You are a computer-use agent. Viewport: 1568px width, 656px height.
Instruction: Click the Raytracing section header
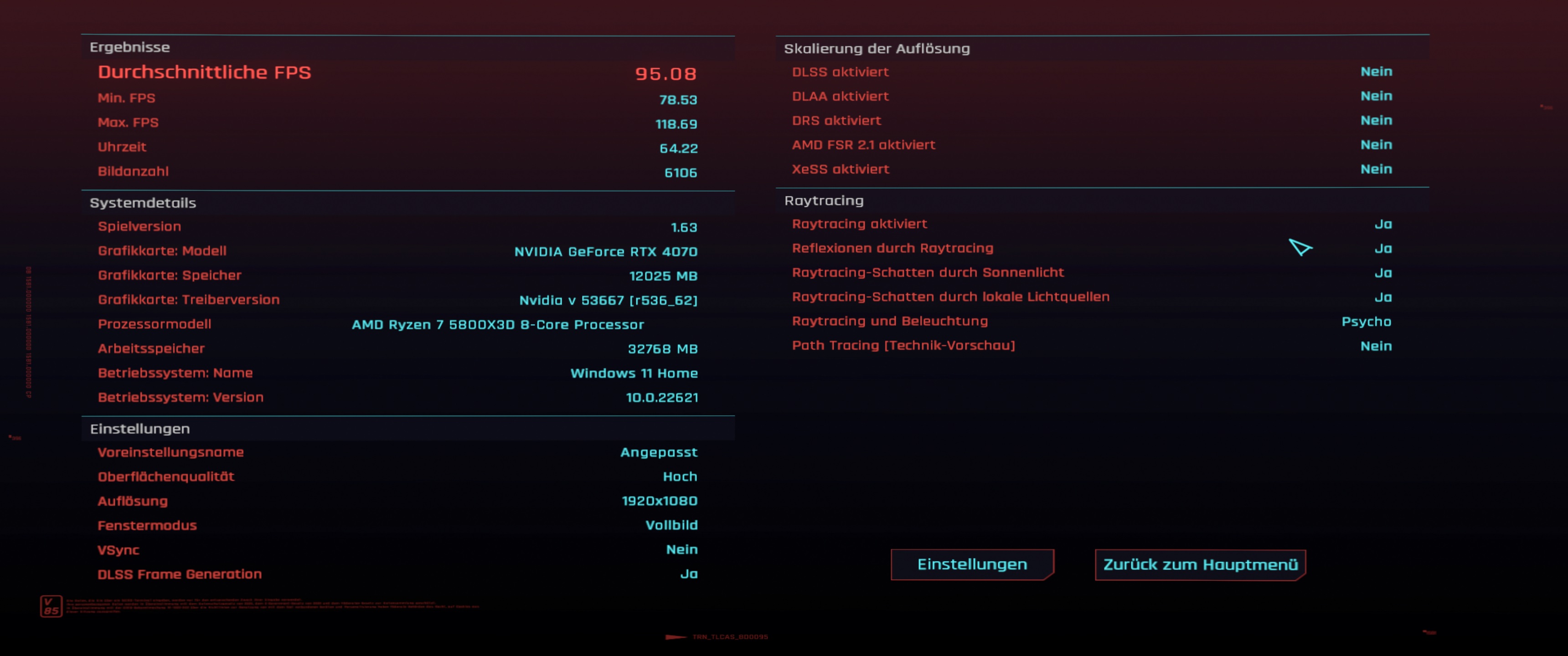click(823, 200)
